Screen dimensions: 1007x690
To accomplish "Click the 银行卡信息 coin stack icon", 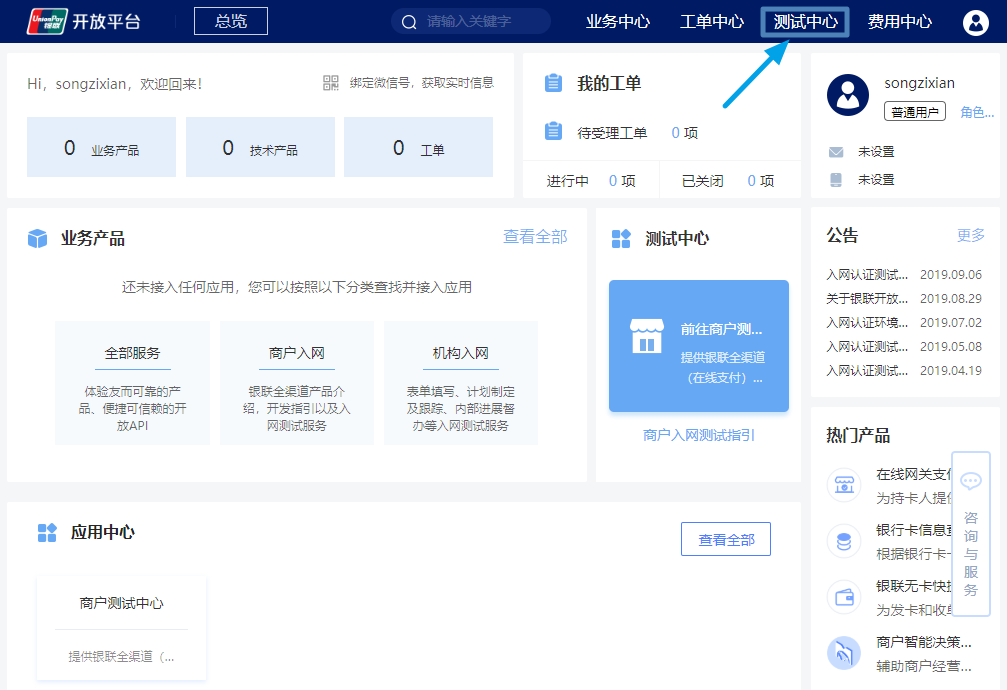I will pyautogui.click(x=844, y=541).
